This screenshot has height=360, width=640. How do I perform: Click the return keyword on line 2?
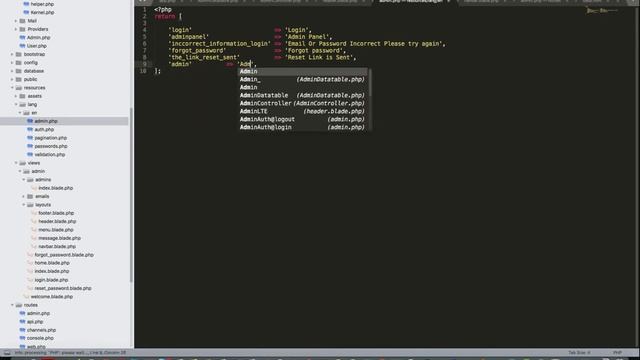165,16
